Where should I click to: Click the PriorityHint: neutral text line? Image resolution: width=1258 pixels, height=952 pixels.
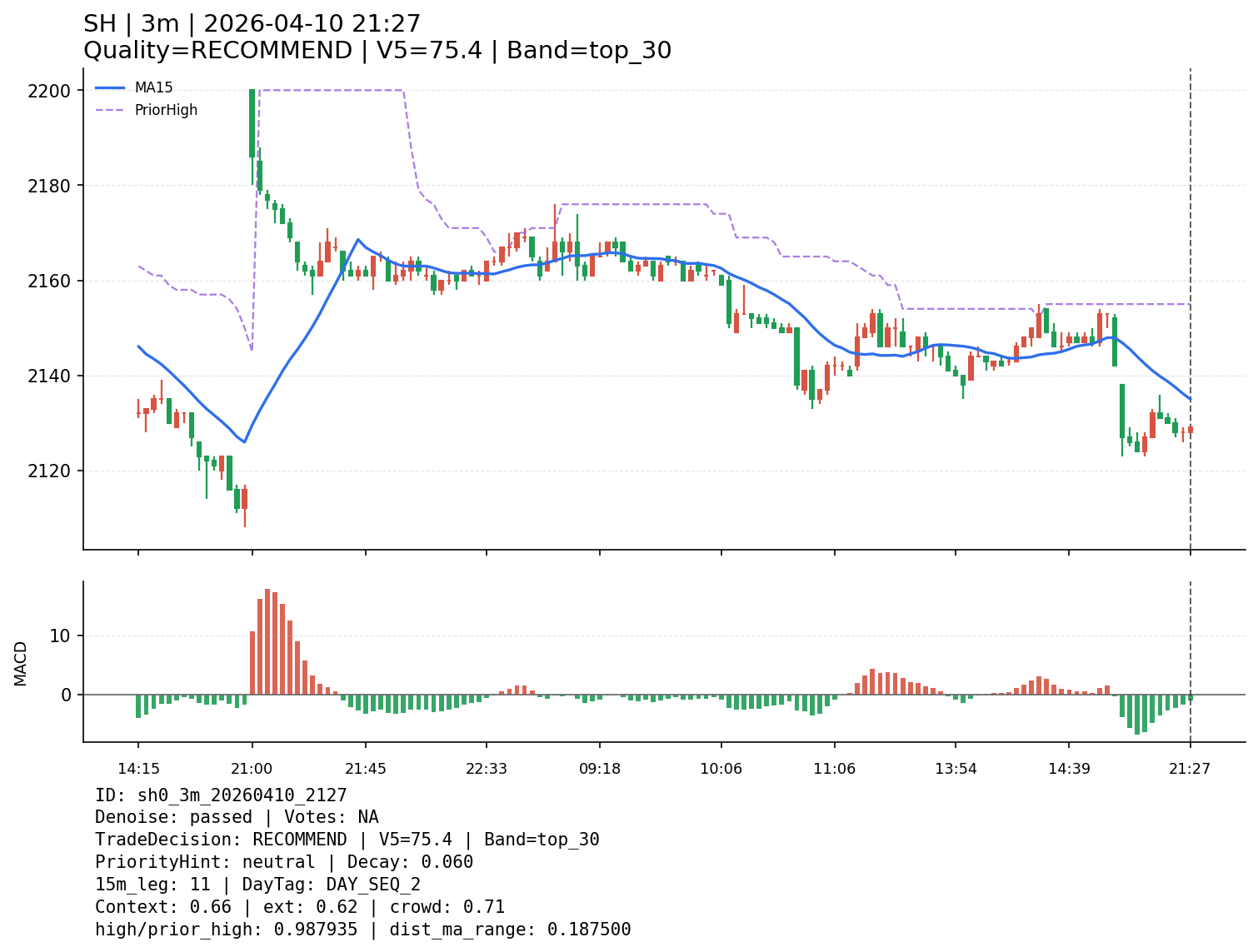[283, 862]
